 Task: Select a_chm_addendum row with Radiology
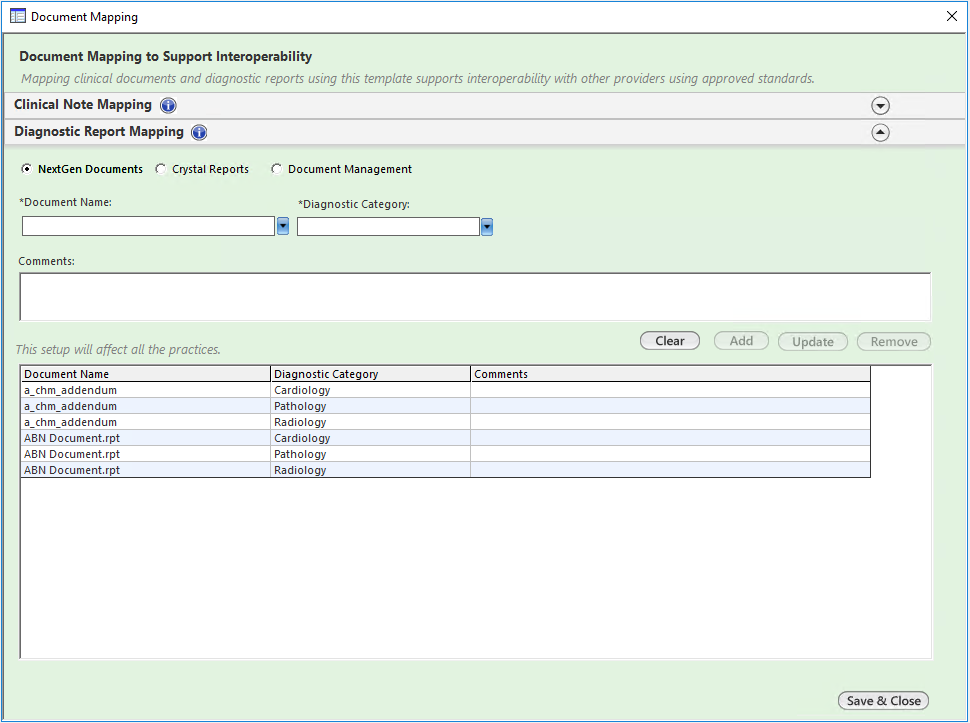pyautogui.click(x=445, y=422)
